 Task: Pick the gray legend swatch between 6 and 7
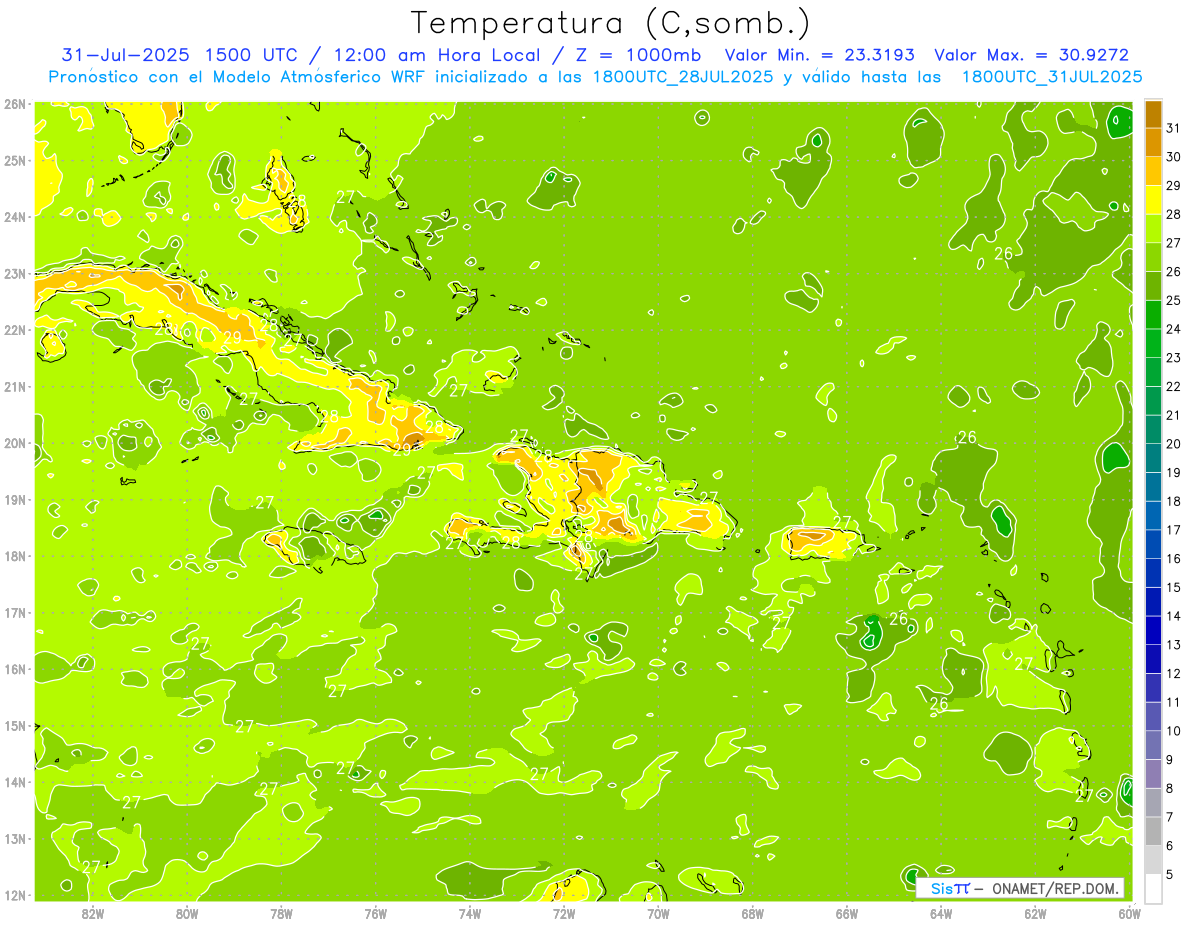(x=1153, y=831)
